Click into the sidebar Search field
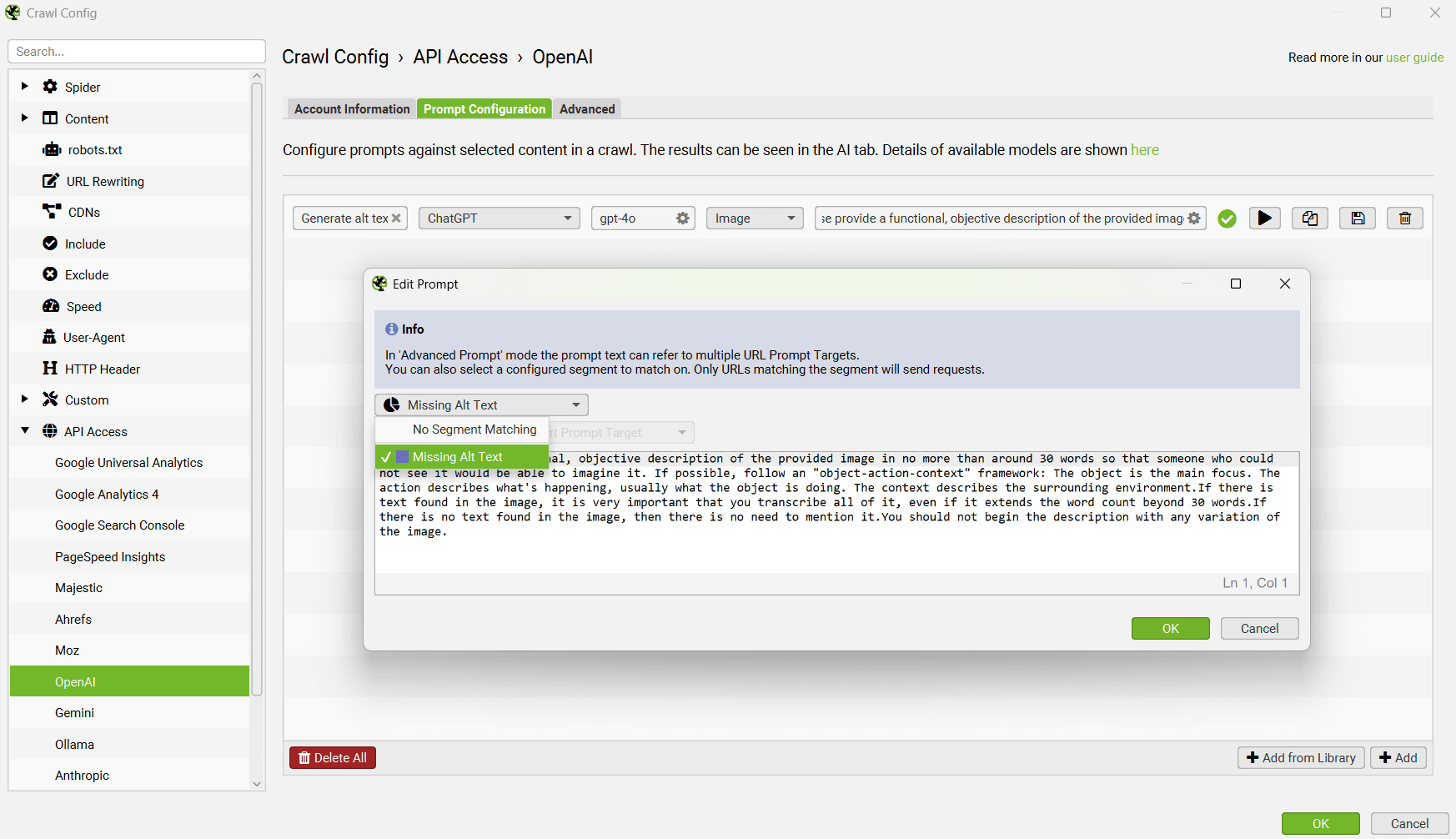This screenshot has height=839, width=1456. coord(137,52)
